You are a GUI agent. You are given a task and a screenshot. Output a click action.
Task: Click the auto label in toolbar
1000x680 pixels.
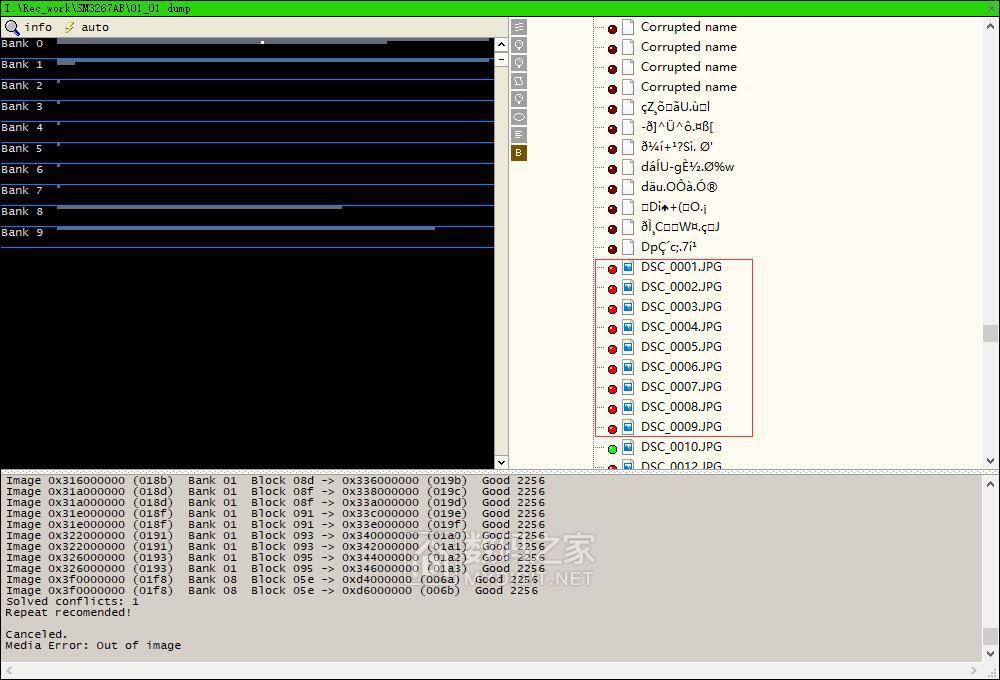tap(95, 27)
